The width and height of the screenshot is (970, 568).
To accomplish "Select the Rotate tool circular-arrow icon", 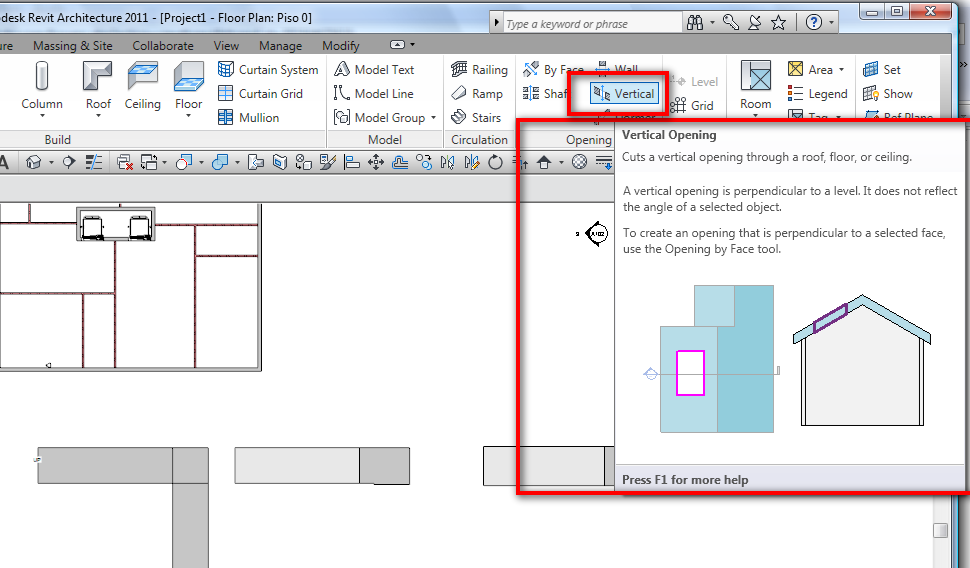I will [496, 162].
